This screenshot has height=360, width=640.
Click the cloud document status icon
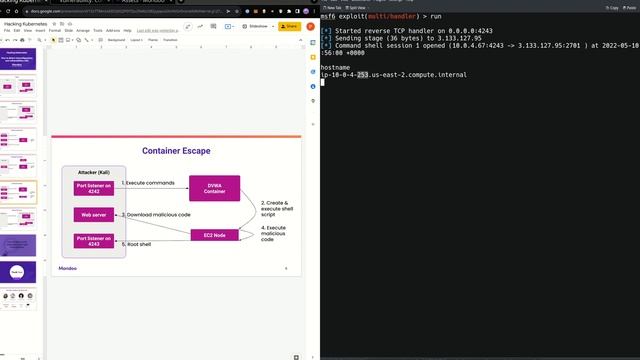point(70,24)
